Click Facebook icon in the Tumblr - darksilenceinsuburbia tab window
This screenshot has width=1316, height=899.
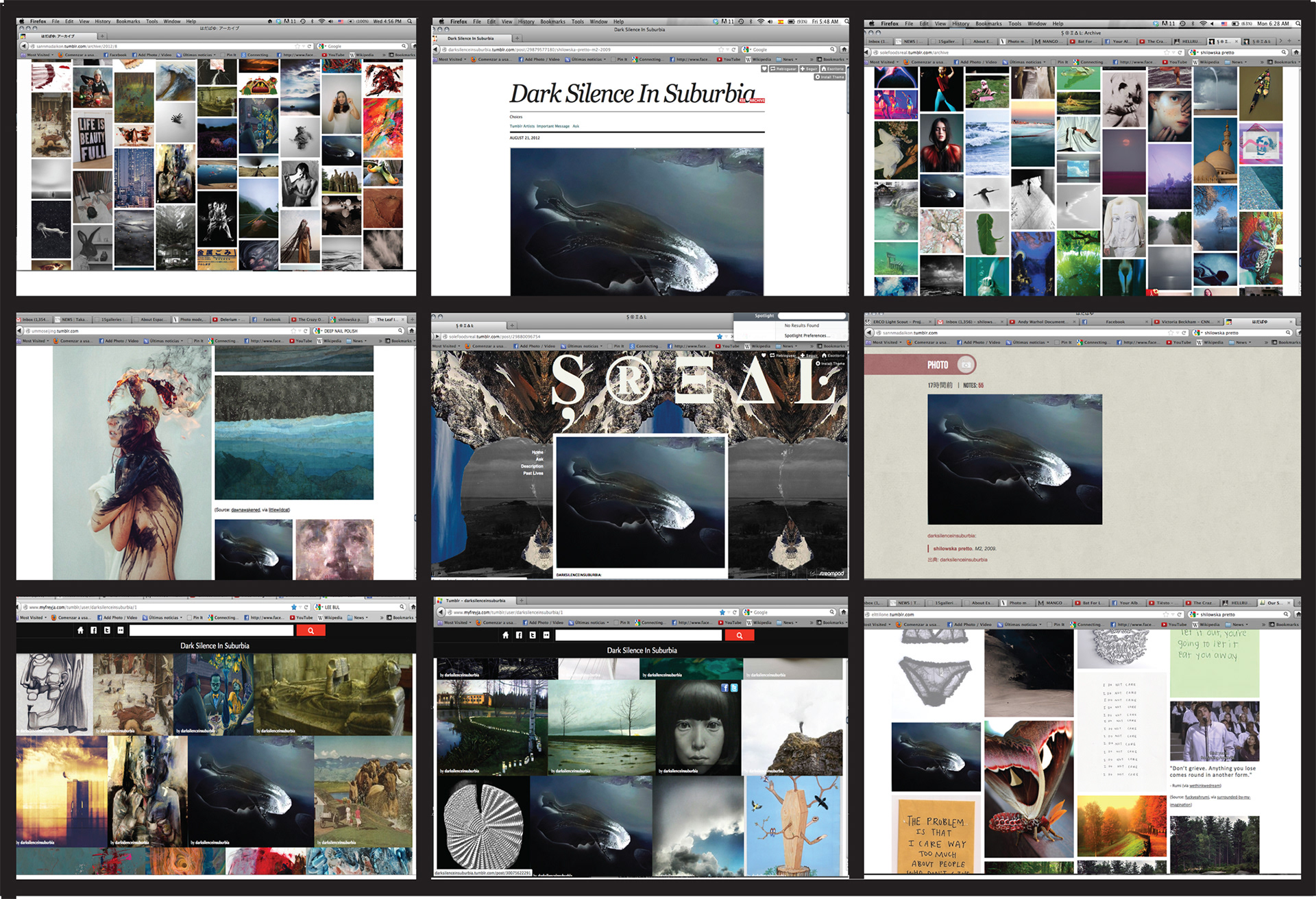tap(519, 635)
